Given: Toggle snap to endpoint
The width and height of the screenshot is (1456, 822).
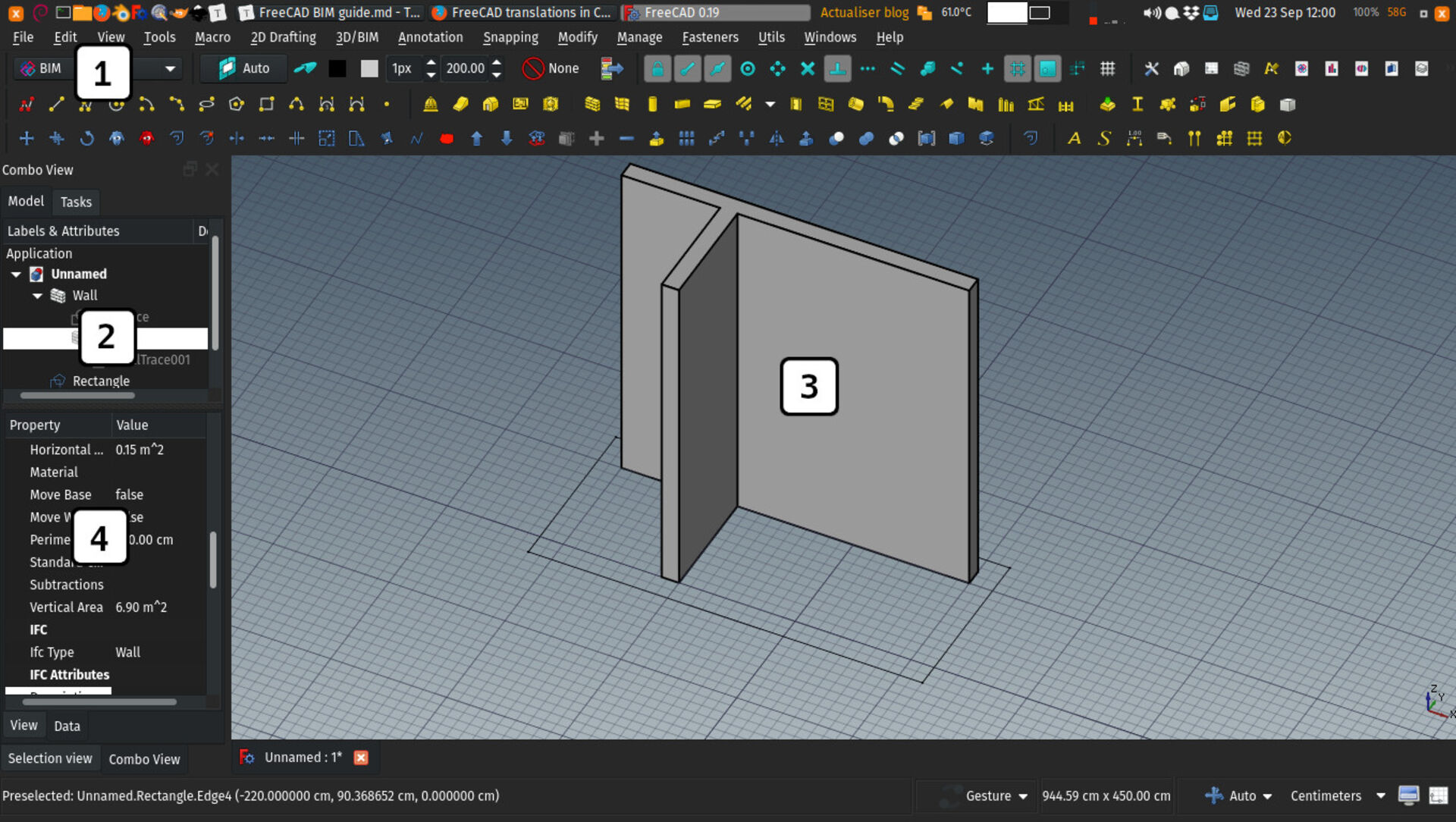Looking at the screenshot, I should click(x=688, y=69).
